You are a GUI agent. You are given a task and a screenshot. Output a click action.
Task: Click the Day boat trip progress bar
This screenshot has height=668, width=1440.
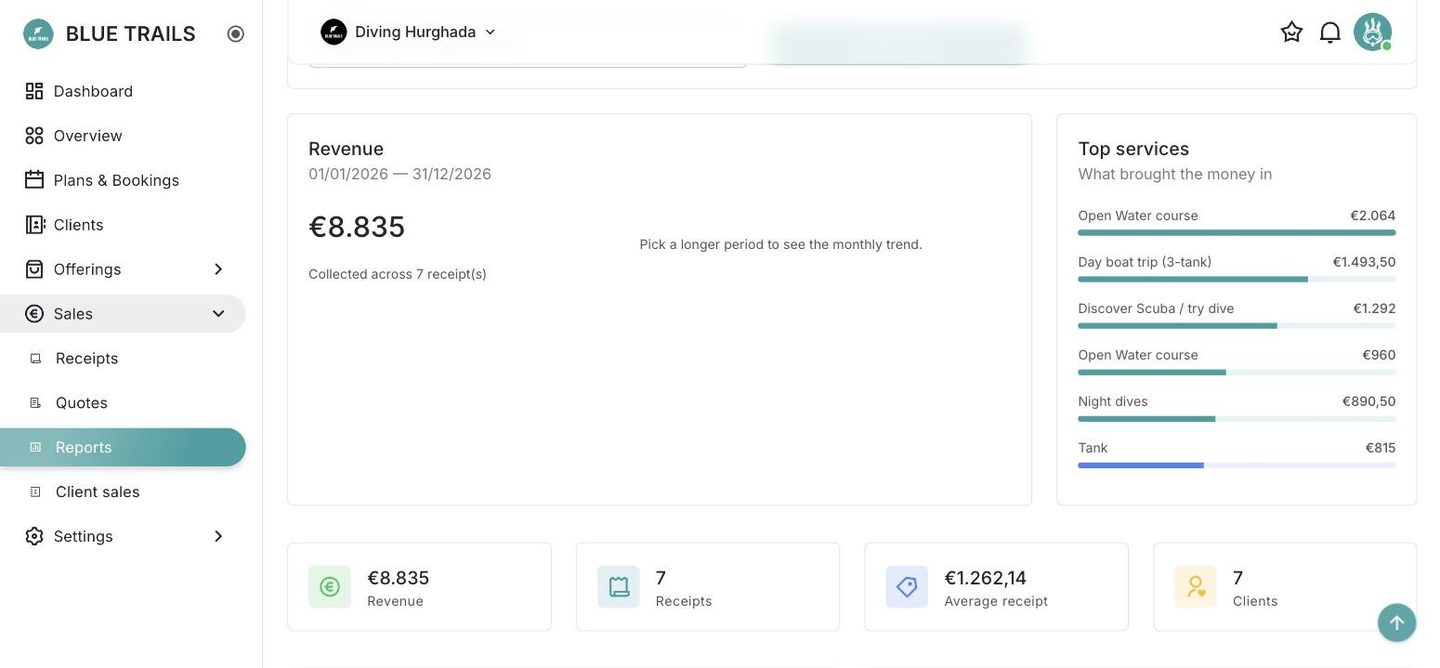(x=1237, y=279)
